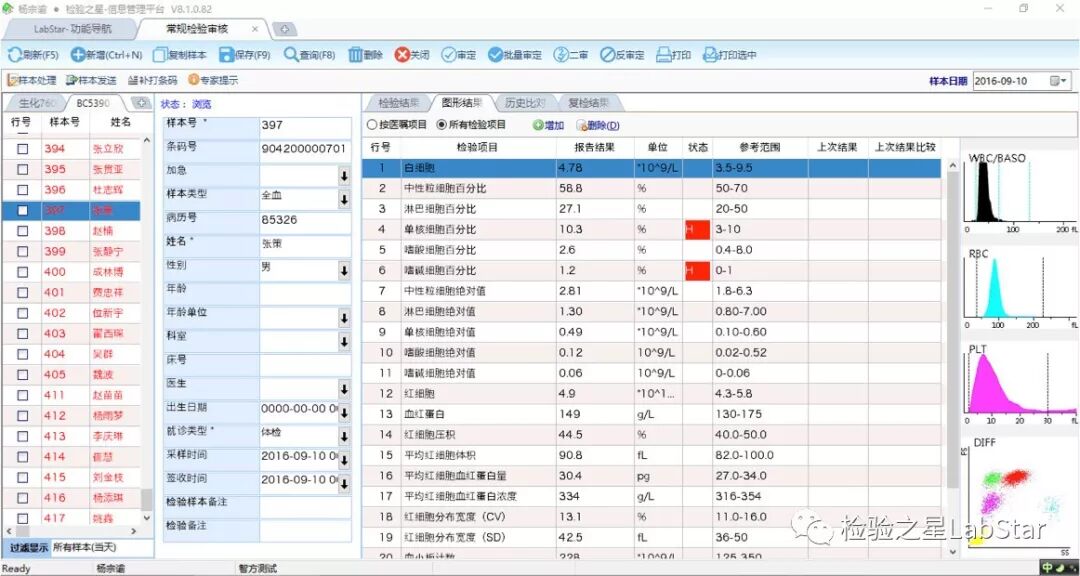Click the 删除(D) delete item icon
The width and height of the screenshot is (1080, 576).
pyautogui.click(x=581, y=125)
